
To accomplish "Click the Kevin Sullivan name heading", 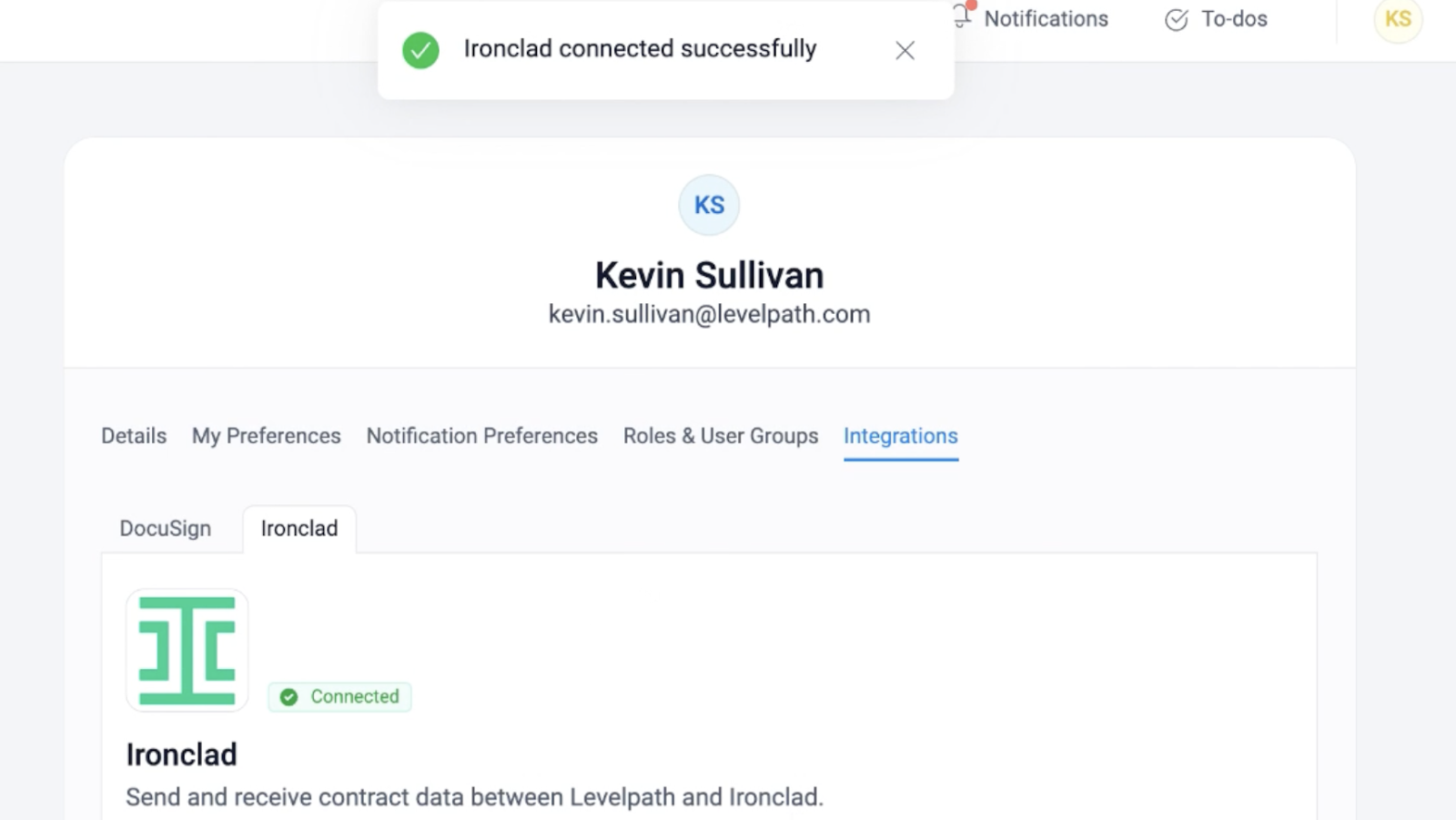I will [709, 275].
